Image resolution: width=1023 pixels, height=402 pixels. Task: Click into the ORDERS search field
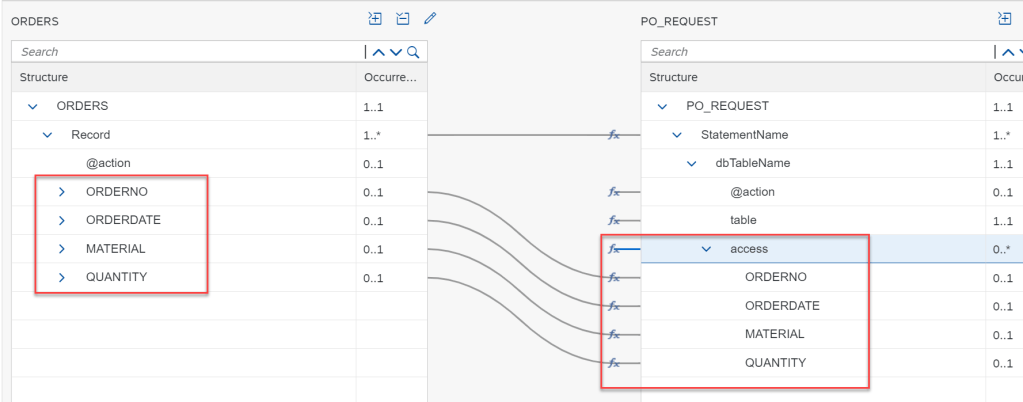point(185,52)
